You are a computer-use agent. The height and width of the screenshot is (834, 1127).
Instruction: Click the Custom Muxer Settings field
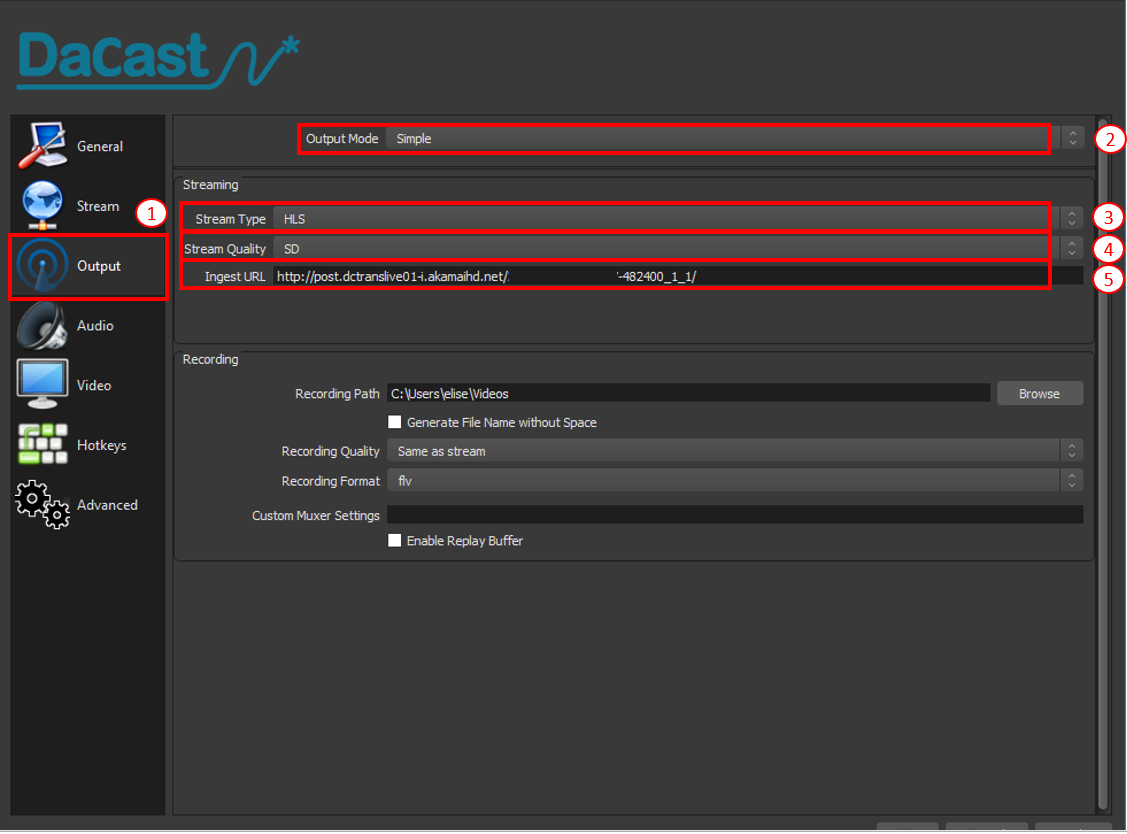[735, 515]
